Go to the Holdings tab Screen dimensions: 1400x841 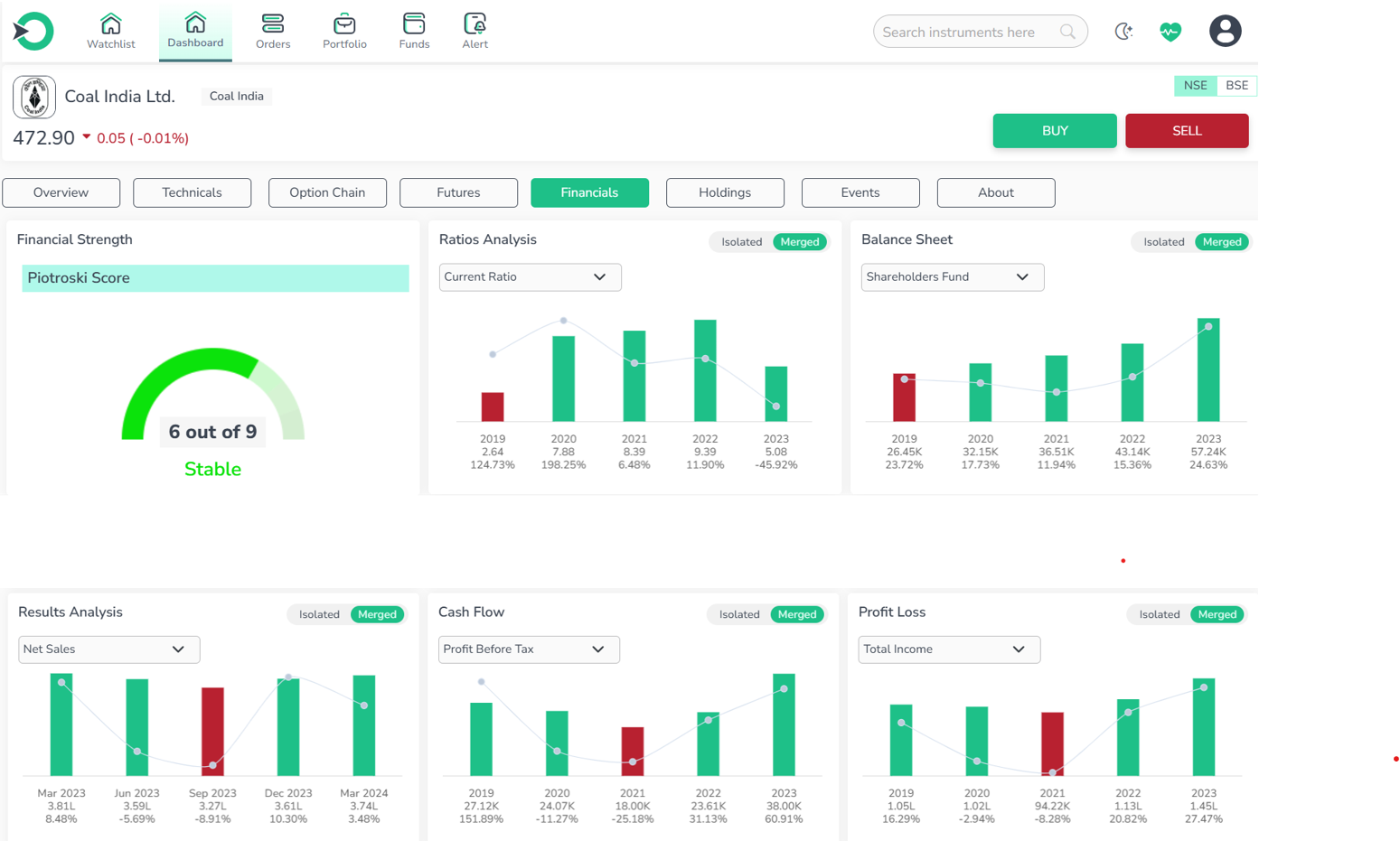tap(725, 192)
